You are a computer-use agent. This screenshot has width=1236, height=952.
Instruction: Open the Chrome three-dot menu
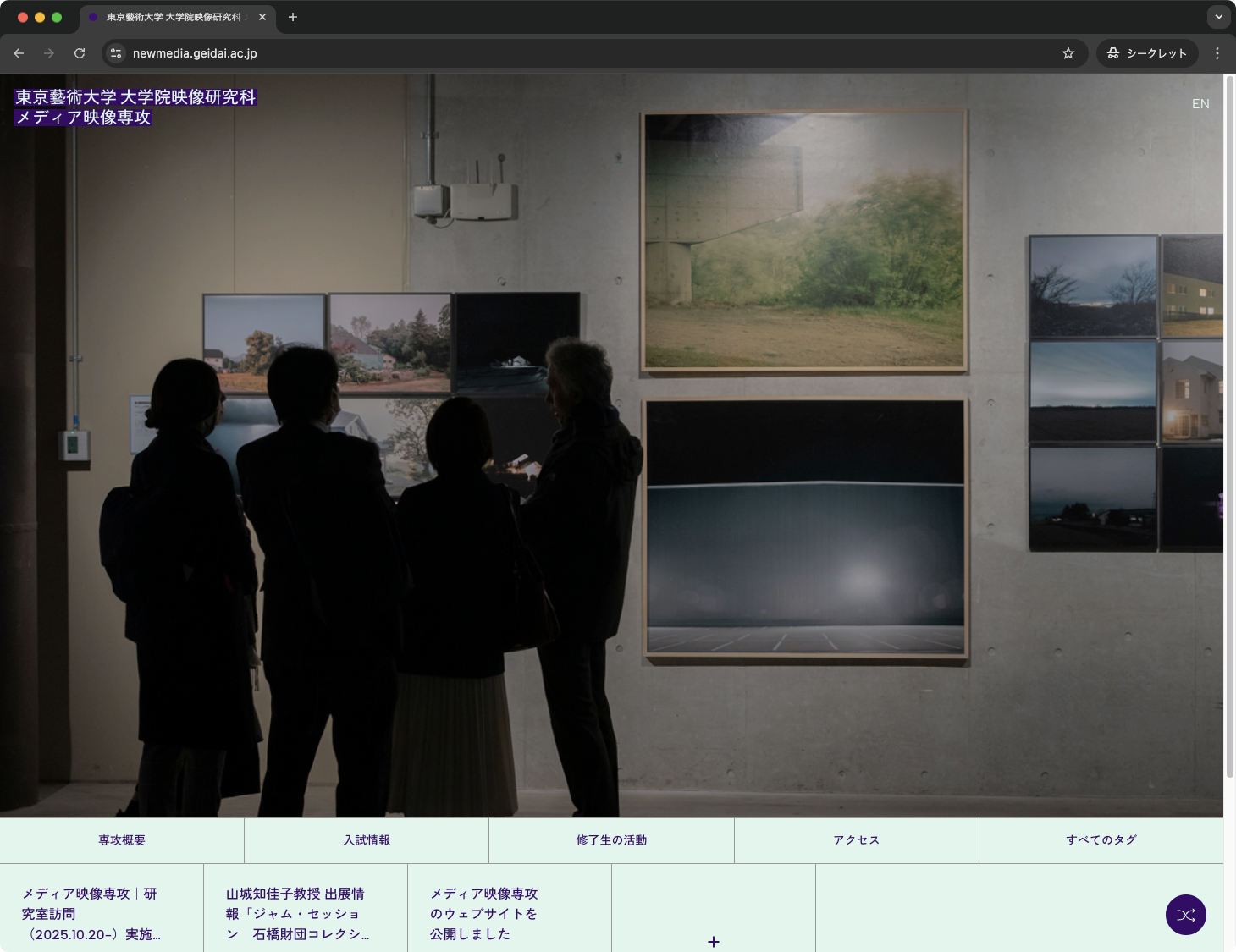coord(1217,53)
